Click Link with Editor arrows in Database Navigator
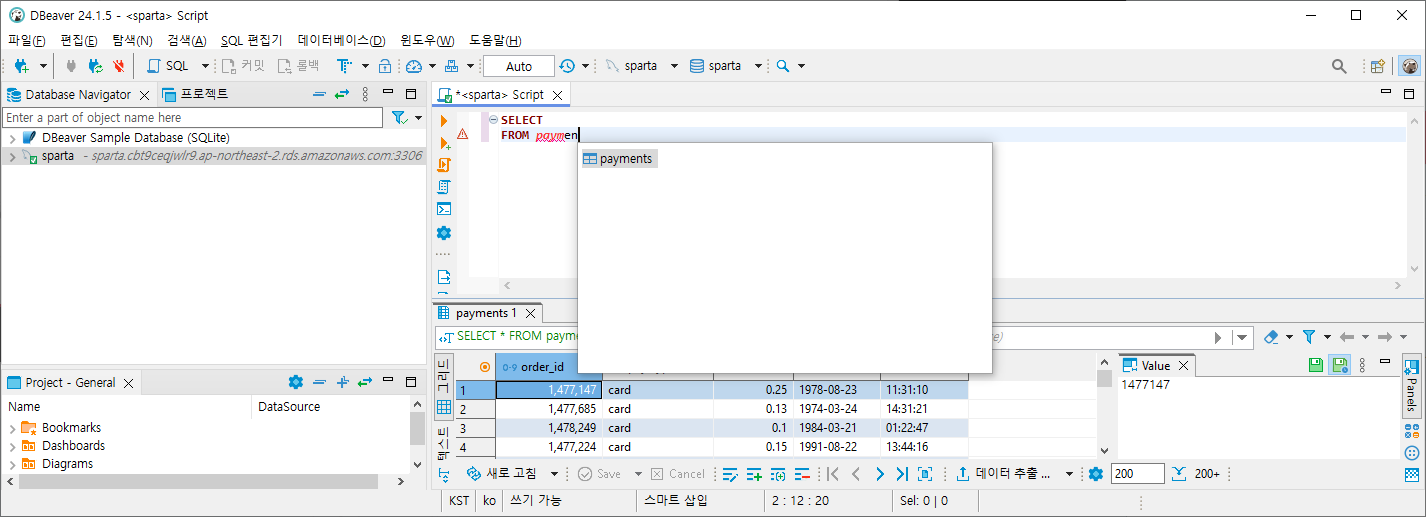The image size is (1426, 517). [x=342, y=94]
